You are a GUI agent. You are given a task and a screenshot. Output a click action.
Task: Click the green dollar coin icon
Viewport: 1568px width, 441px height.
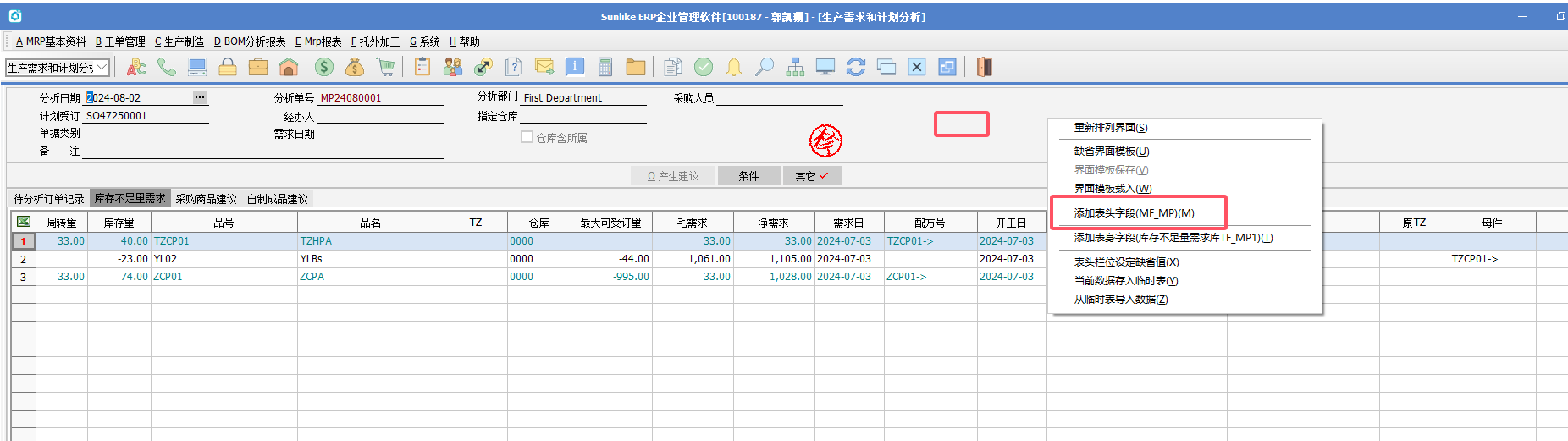tap(323, 67)
